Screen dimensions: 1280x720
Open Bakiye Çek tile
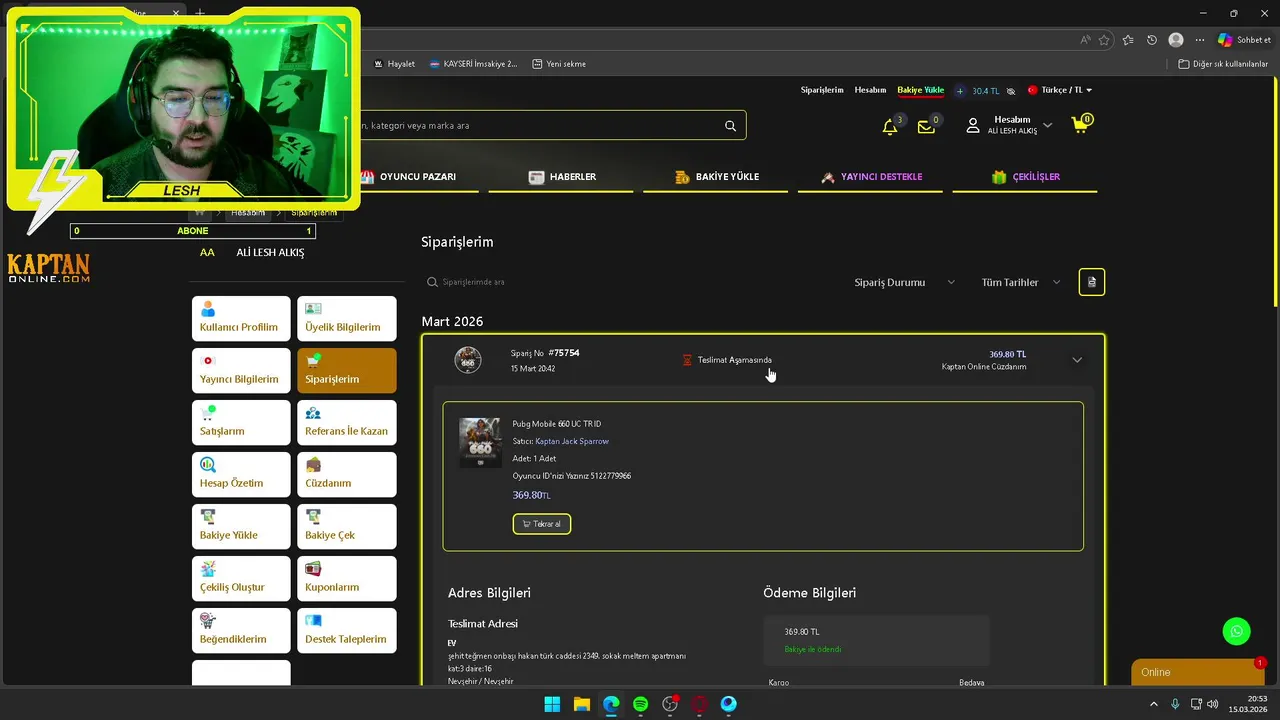(346, 526)
